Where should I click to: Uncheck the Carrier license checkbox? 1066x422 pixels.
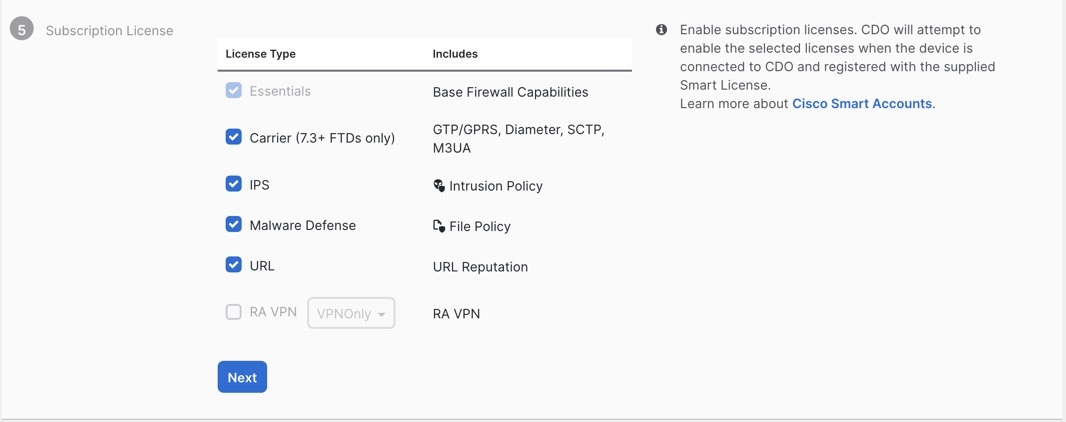(233, 137)
